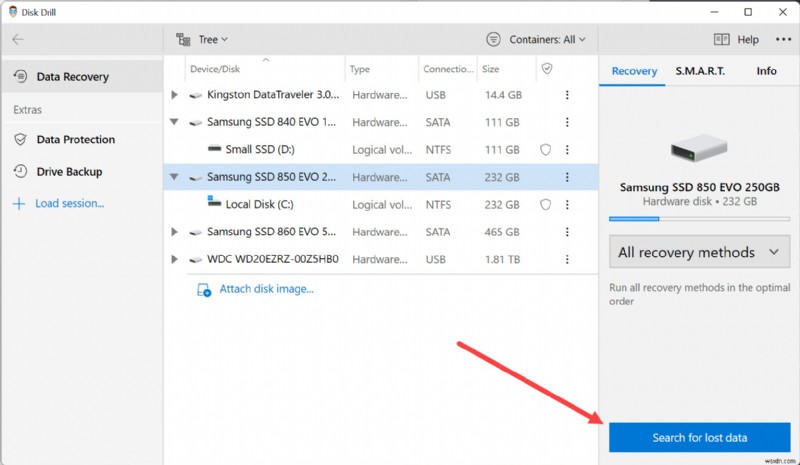
Task: Click the Drive Backup clock icon
Action: pos(20,171)
